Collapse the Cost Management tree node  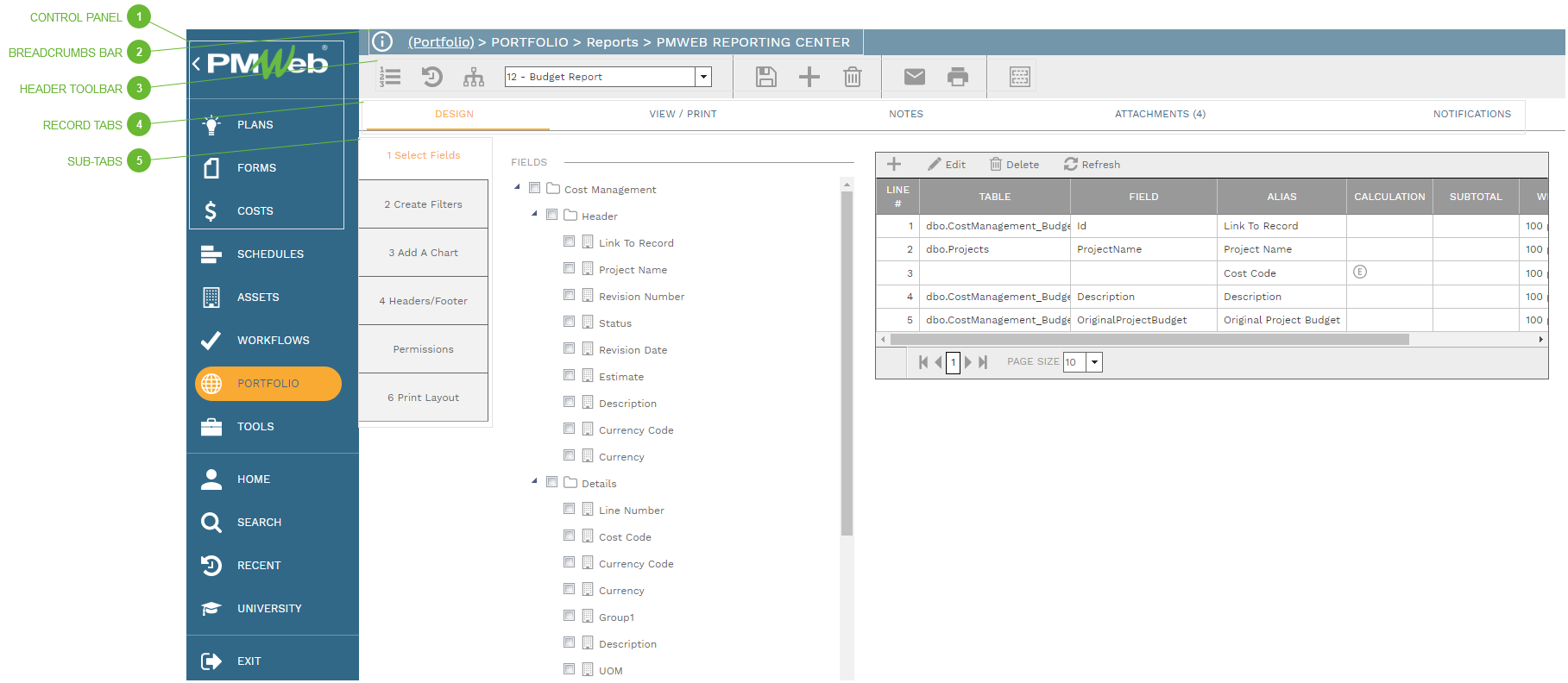click(x=517, y=187)
